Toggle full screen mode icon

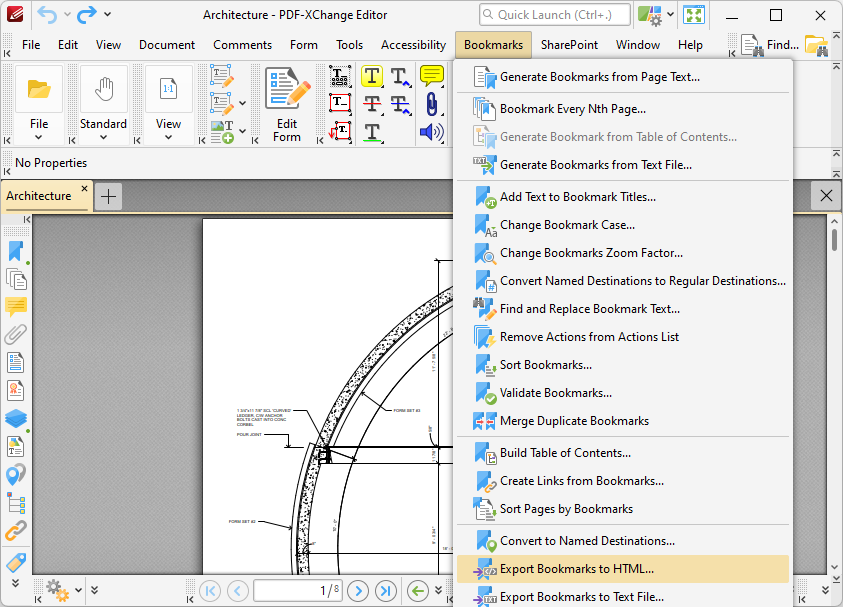693,15
